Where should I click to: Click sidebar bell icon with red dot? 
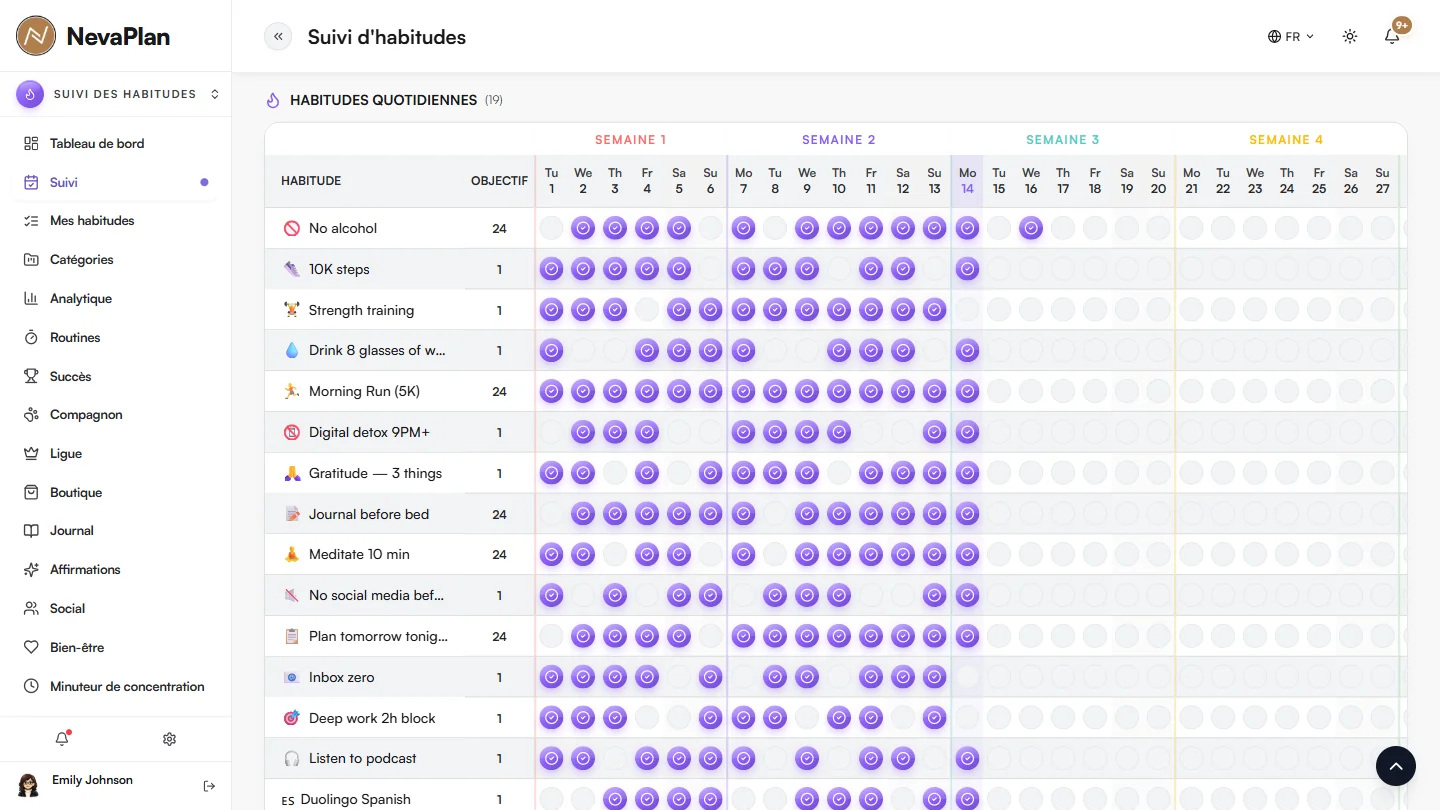point(62,739)
